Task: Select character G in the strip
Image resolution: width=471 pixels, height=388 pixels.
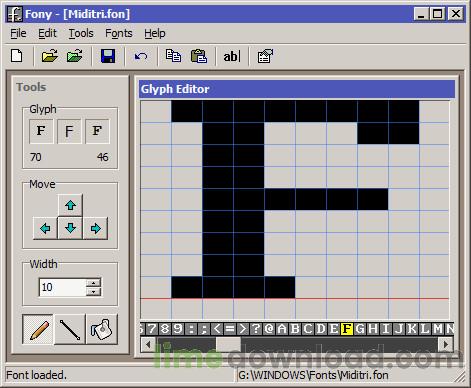Action: (360, 329)
